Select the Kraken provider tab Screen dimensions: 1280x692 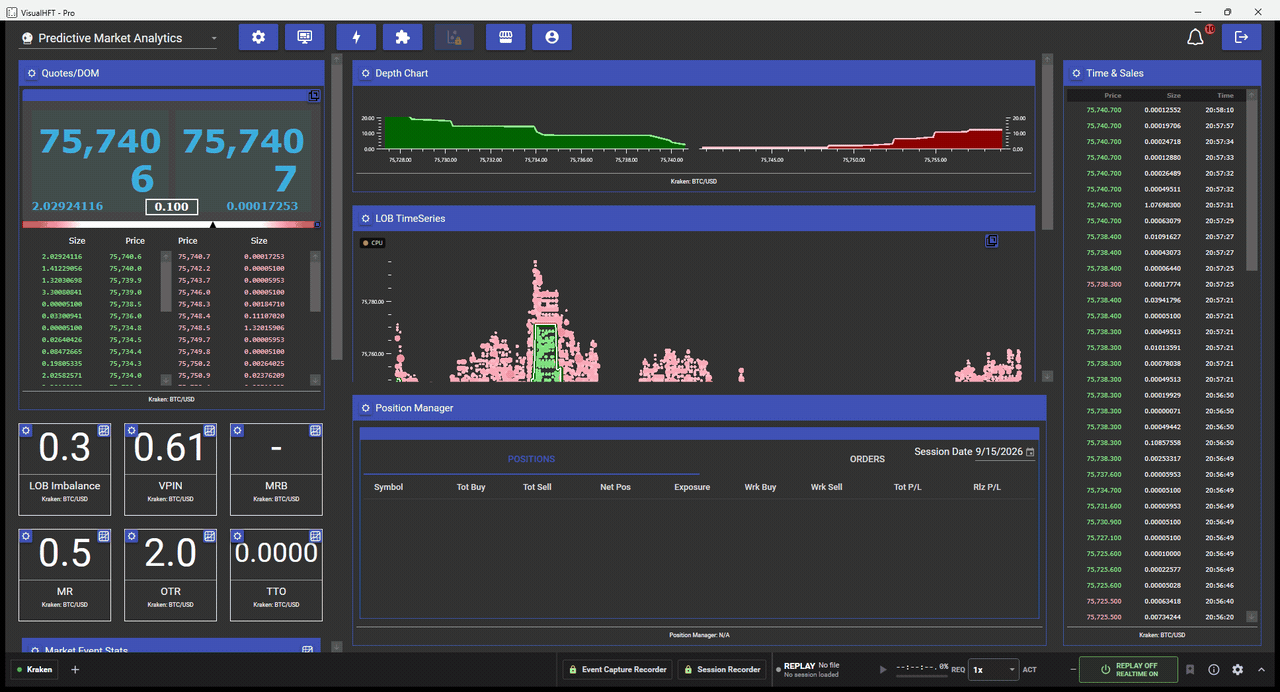(35, 670)
